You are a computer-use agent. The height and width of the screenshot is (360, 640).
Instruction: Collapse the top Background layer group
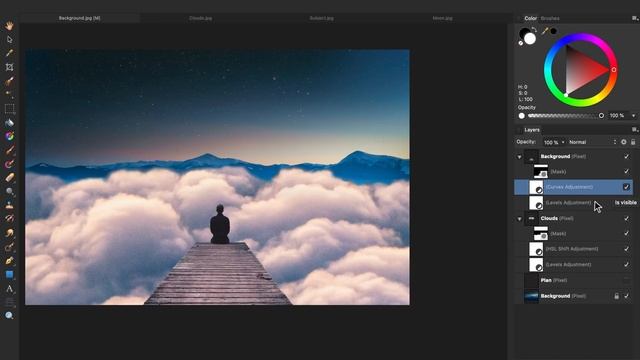tap(519, 157)
